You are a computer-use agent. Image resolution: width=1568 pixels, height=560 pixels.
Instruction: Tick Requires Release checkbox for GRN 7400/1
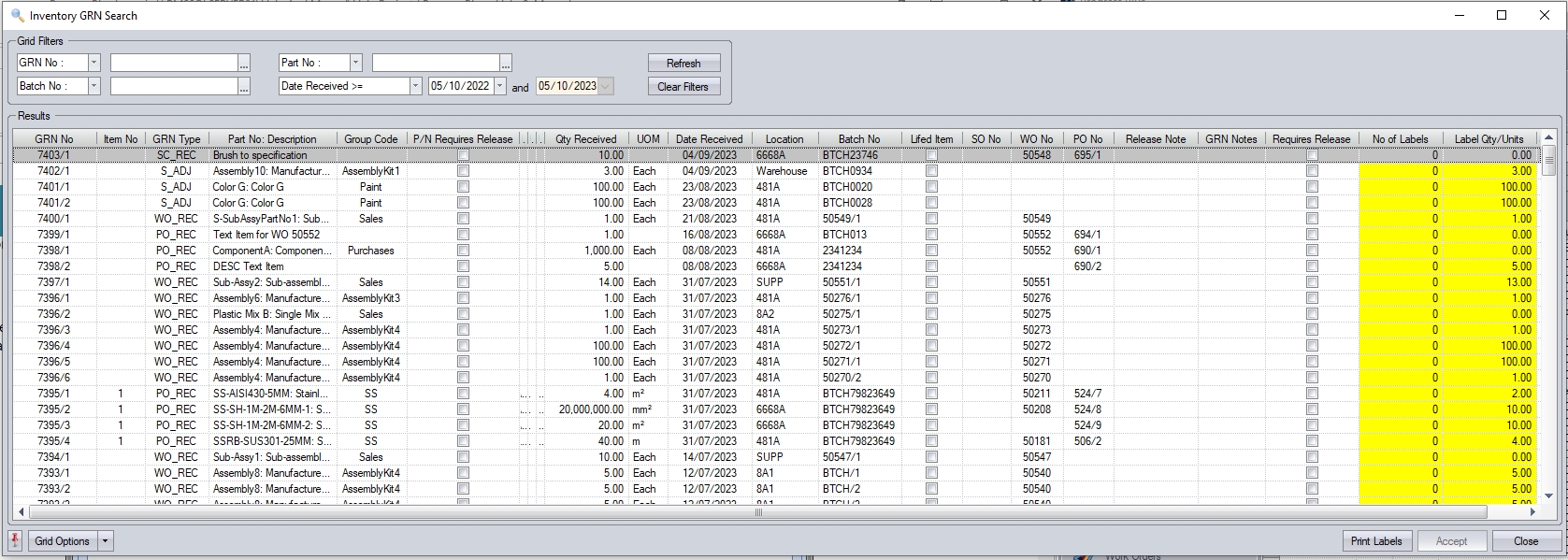[x=1312, y=219]
